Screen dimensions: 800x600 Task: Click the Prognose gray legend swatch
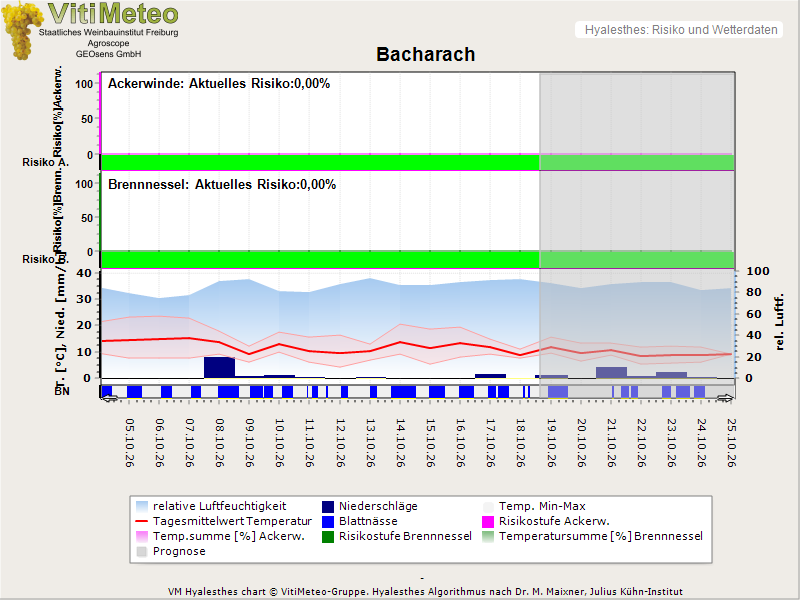[142, 552]
